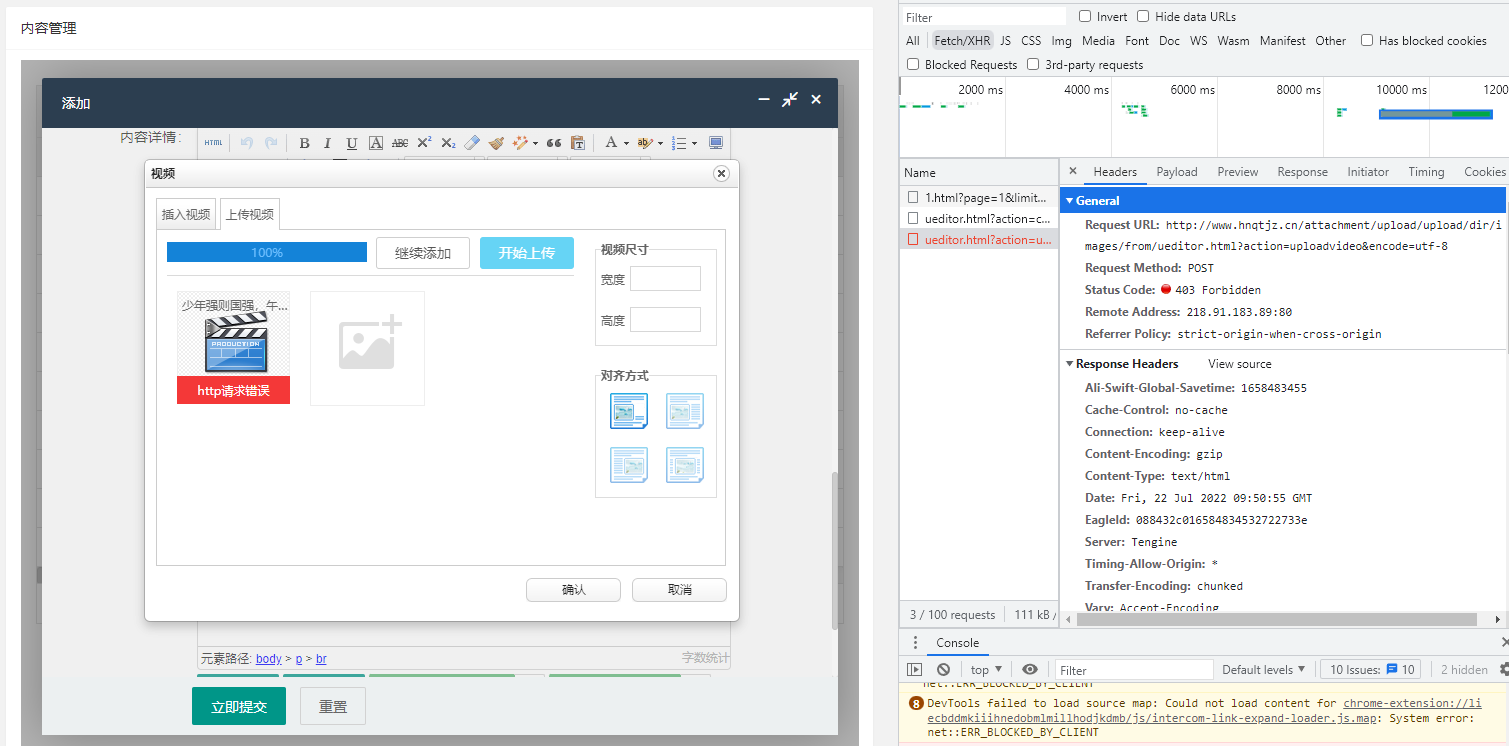Toggle bold formatting in the editor
1509x746 pixels.
tap(304, 143)
